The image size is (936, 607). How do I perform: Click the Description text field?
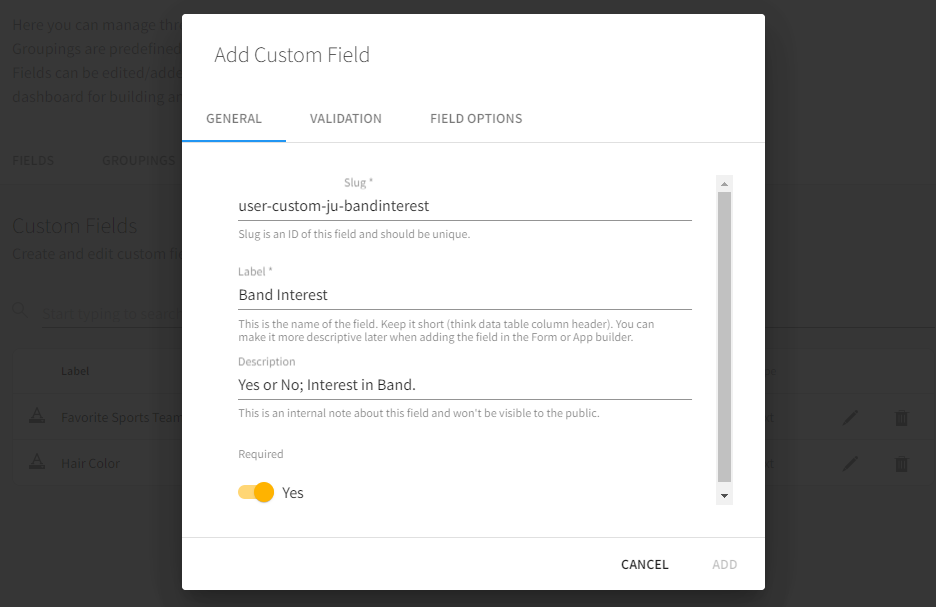[464, 385]
